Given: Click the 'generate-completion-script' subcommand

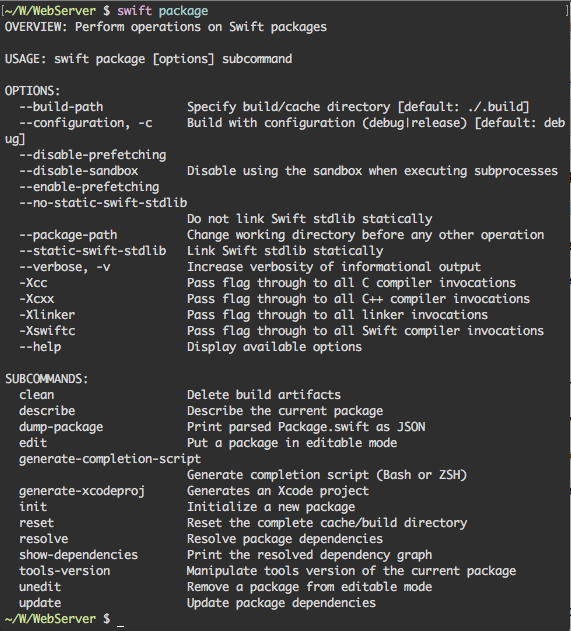Looking at the screenshot, I should coord(110,460).
